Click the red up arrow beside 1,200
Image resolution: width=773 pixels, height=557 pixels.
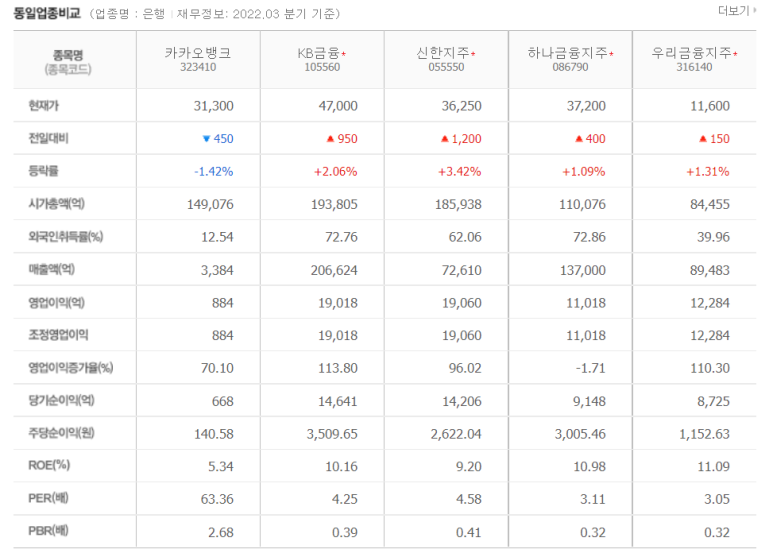pos(445,139)
